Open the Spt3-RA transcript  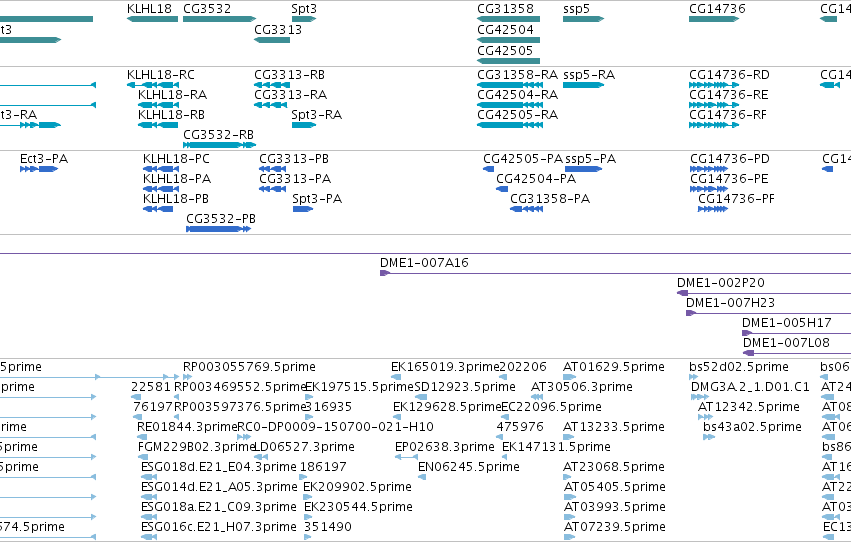(304, 125)
